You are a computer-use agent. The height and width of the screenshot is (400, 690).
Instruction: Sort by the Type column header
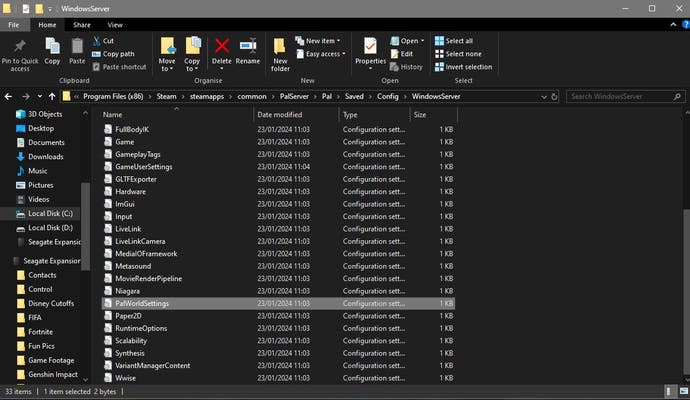374,114
